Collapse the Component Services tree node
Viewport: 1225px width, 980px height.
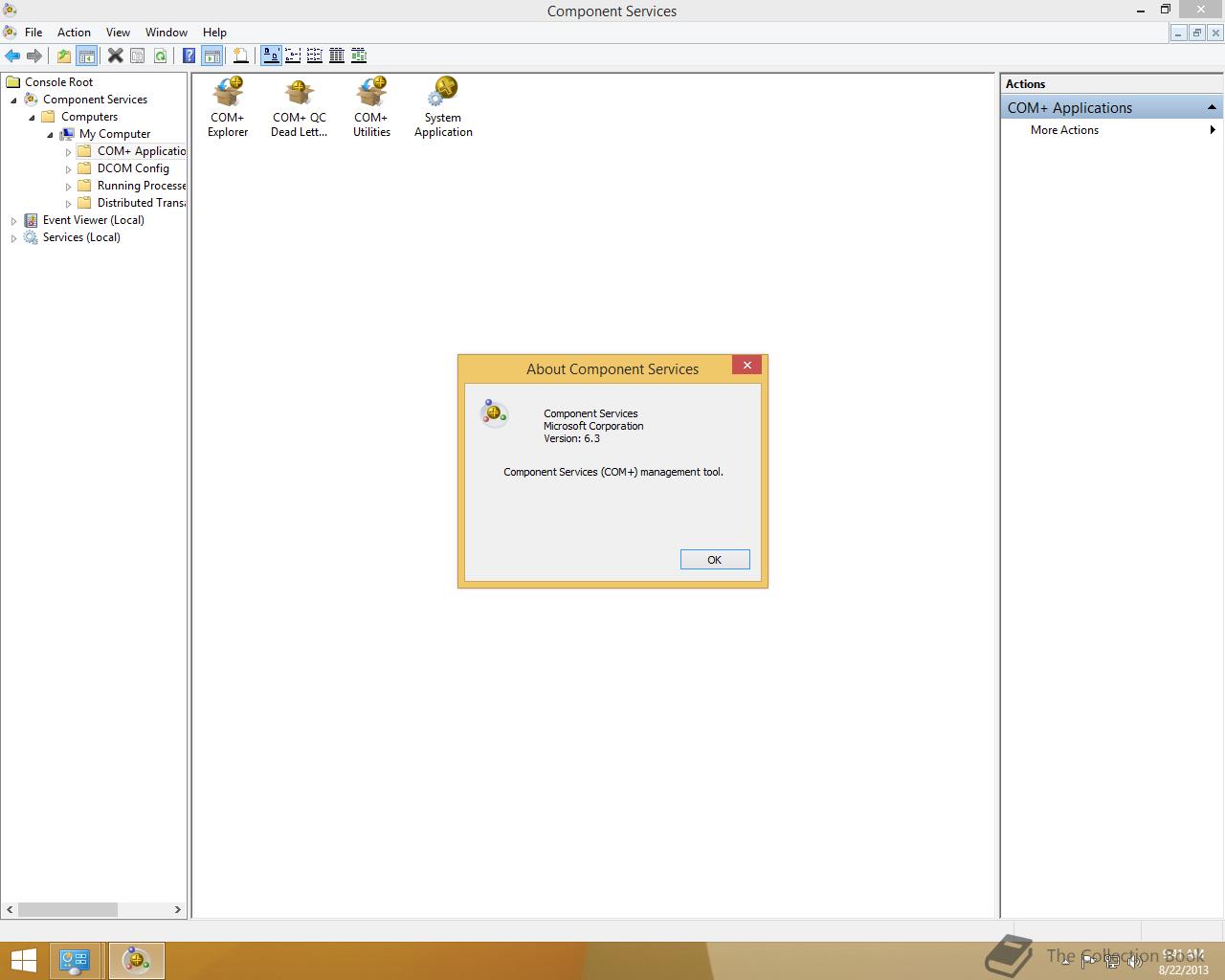14,100
